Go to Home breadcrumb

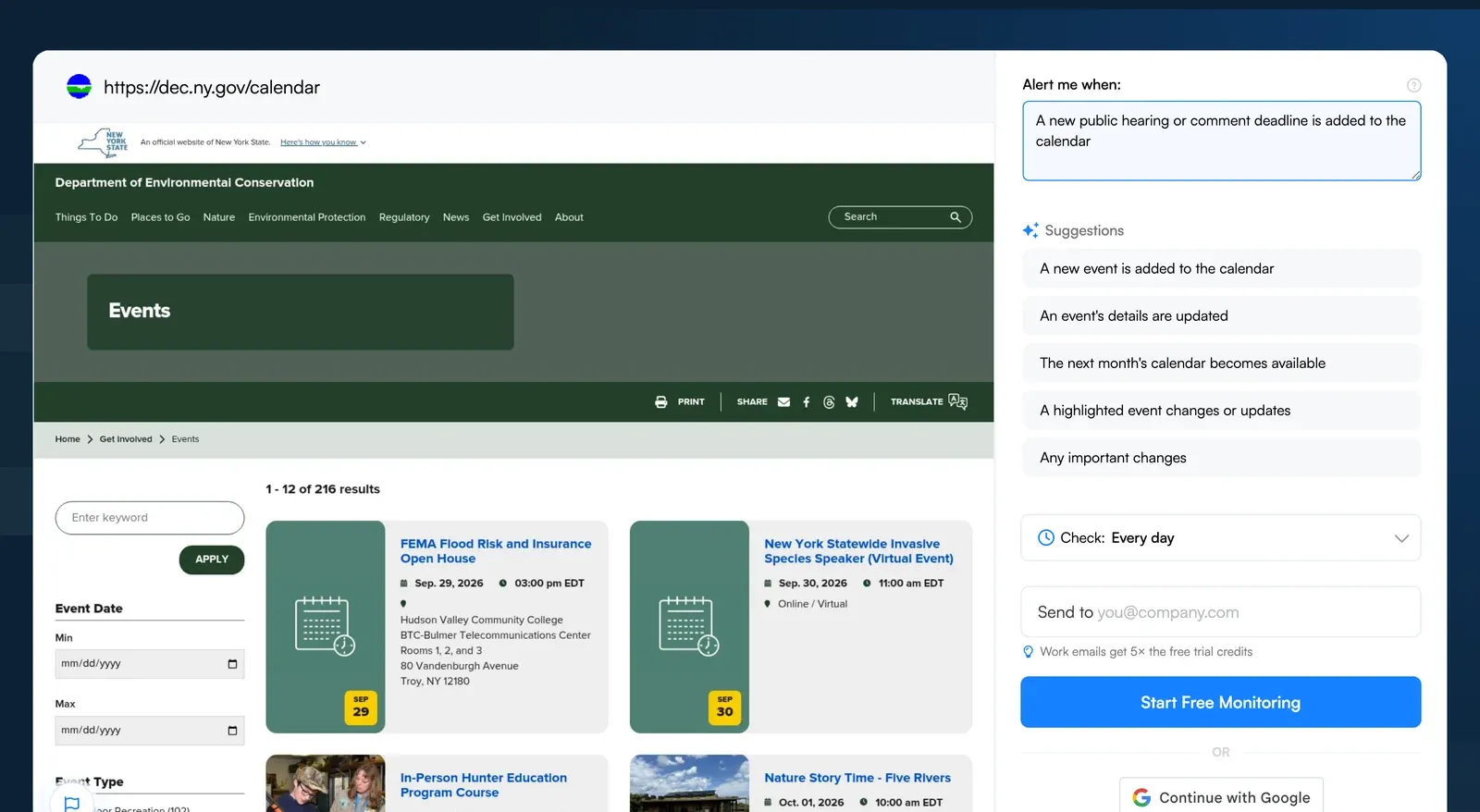pyautogui.click(x=68, y=439)
